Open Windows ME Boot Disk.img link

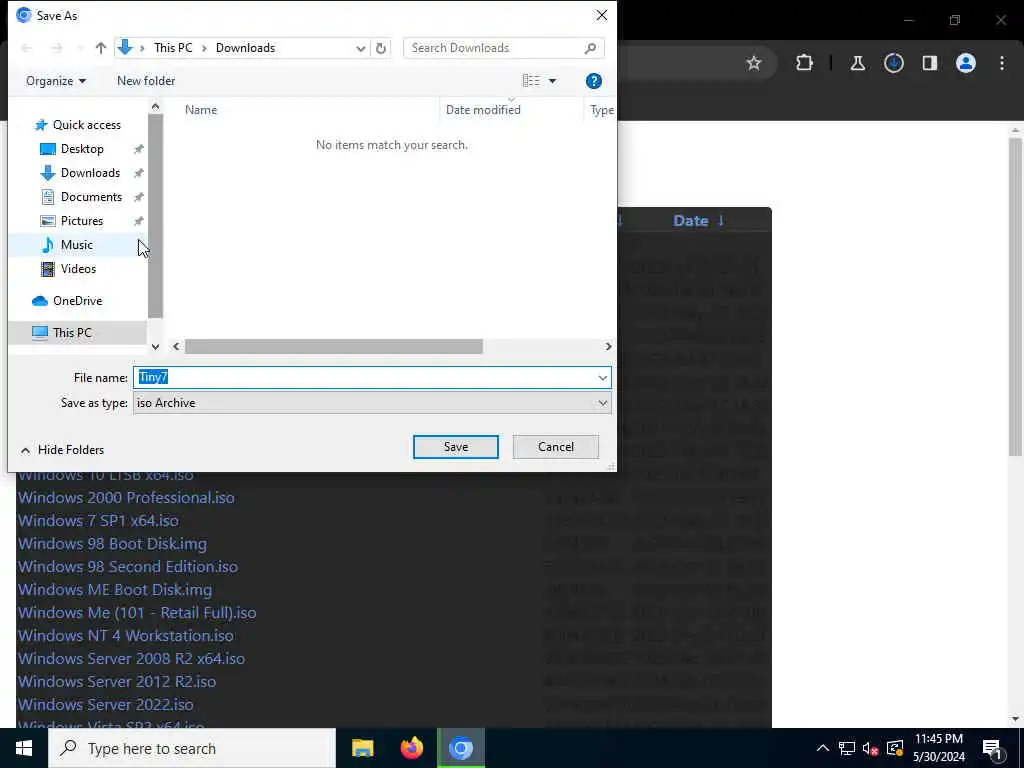(115, 590)
